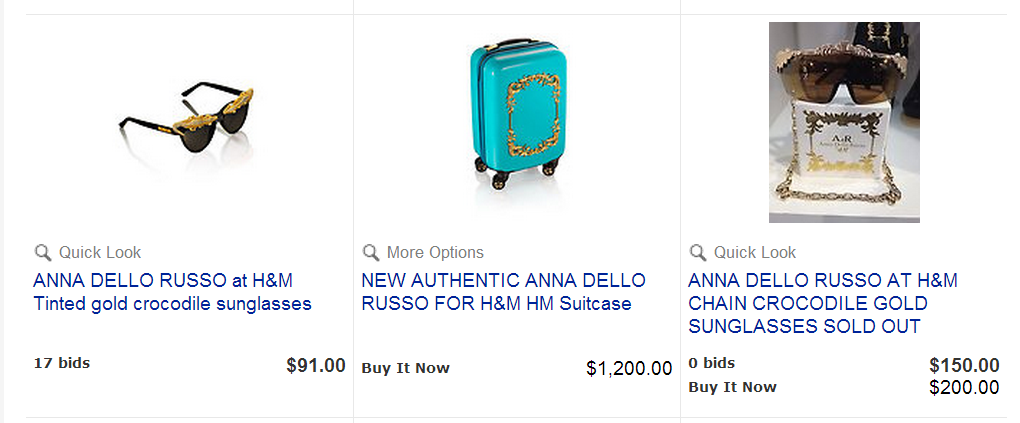Click the chain sunglasses display photo
The height and width of the screenshot is (423, 1020).
844,122
